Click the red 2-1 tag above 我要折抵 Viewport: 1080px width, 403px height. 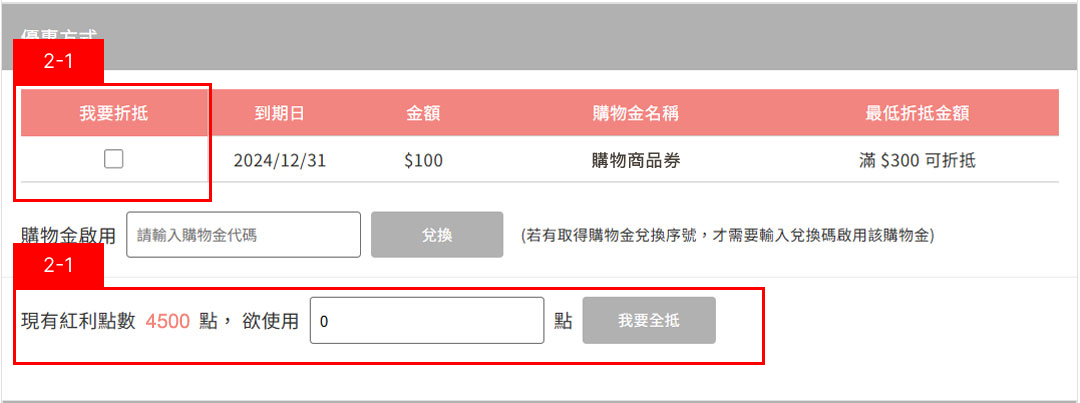click(58, 61)
